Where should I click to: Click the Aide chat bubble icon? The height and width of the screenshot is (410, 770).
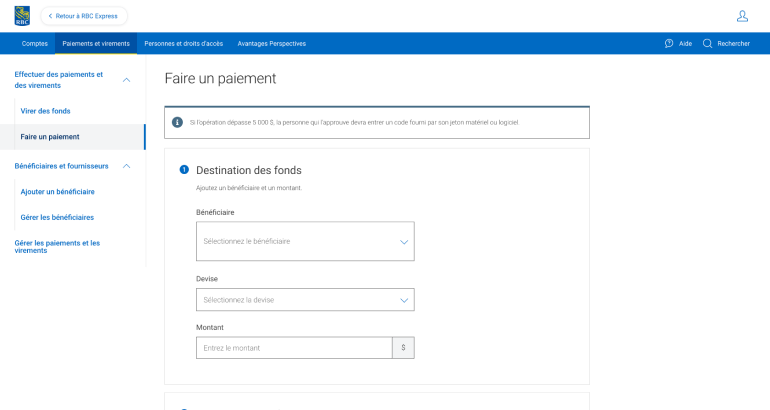[669, 44]
